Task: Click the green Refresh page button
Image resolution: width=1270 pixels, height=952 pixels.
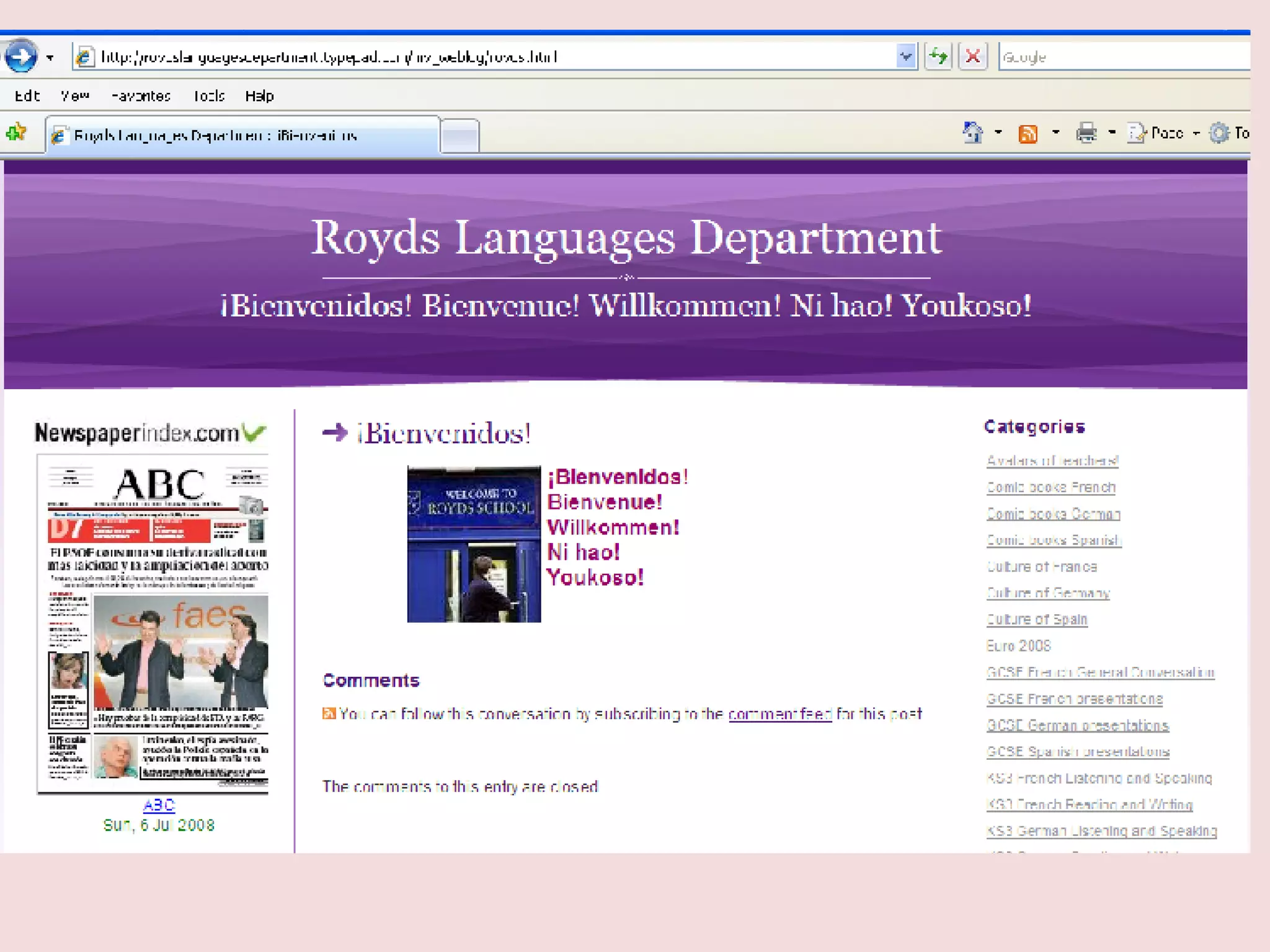Action: pyautogui.click(x=938, y=57)
